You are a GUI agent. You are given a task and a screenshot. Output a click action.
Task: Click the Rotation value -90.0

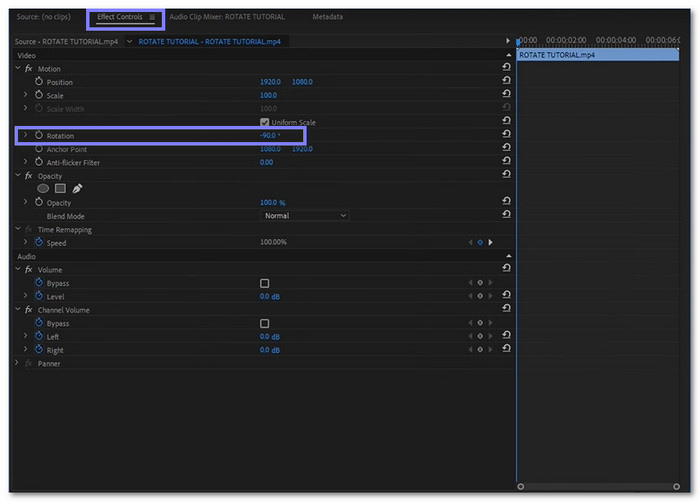point(270,135)
